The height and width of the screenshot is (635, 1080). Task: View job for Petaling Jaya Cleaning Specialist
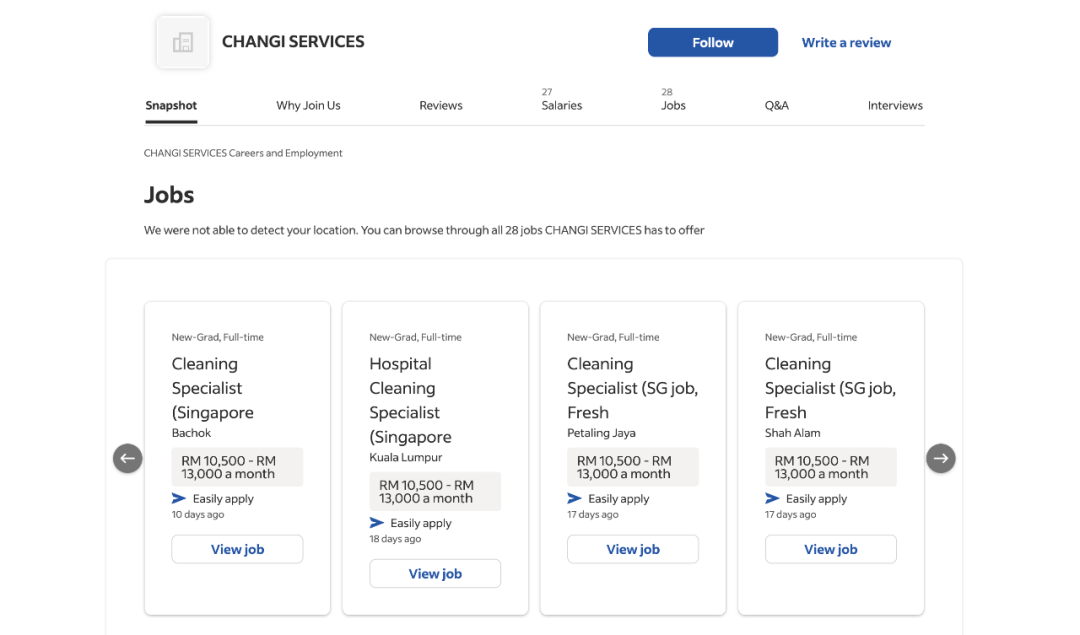click(632, 549)
